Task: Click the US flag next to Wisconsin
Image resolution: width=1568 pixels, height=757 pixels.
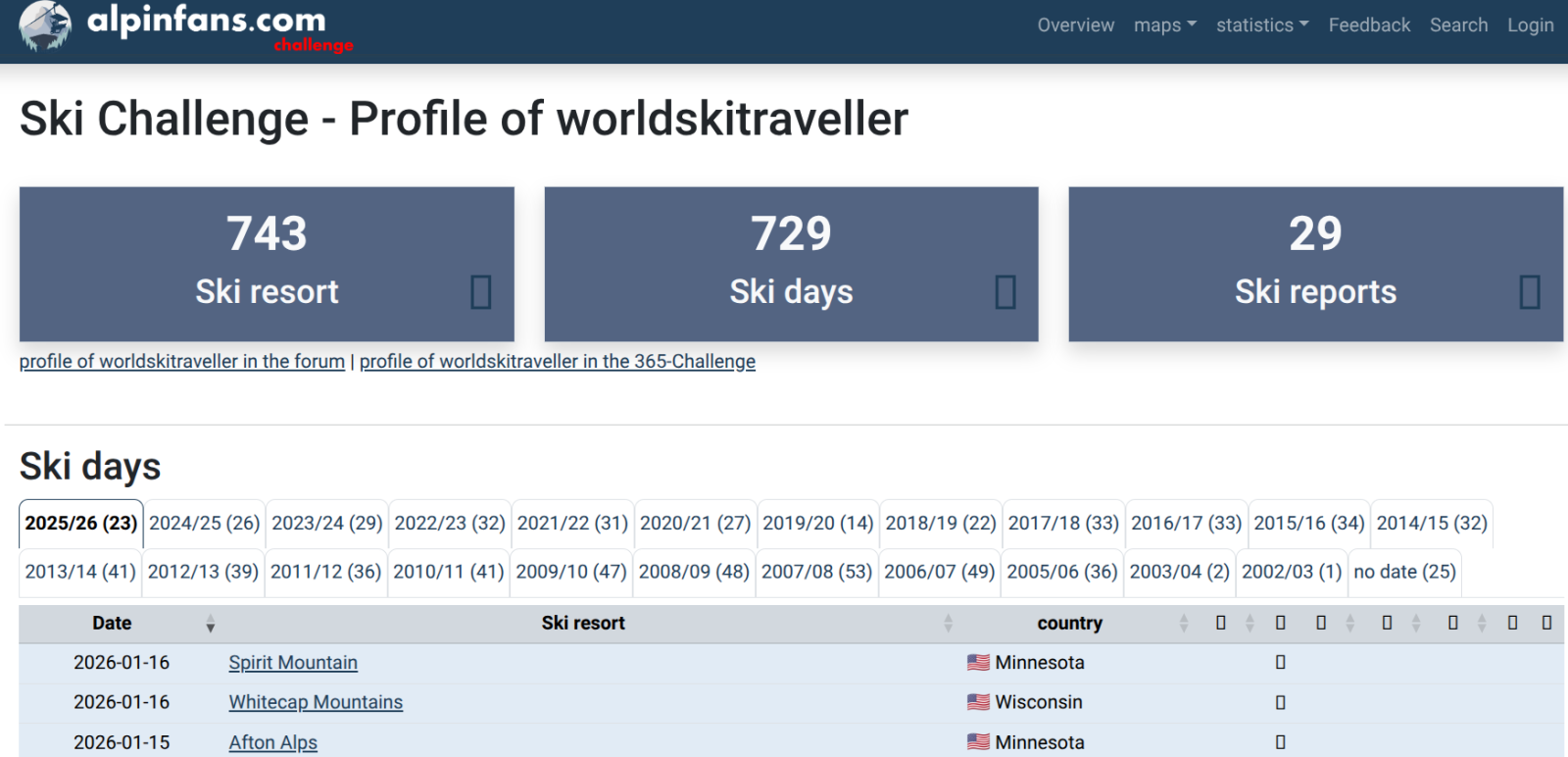Action: [x=978, y=702]
